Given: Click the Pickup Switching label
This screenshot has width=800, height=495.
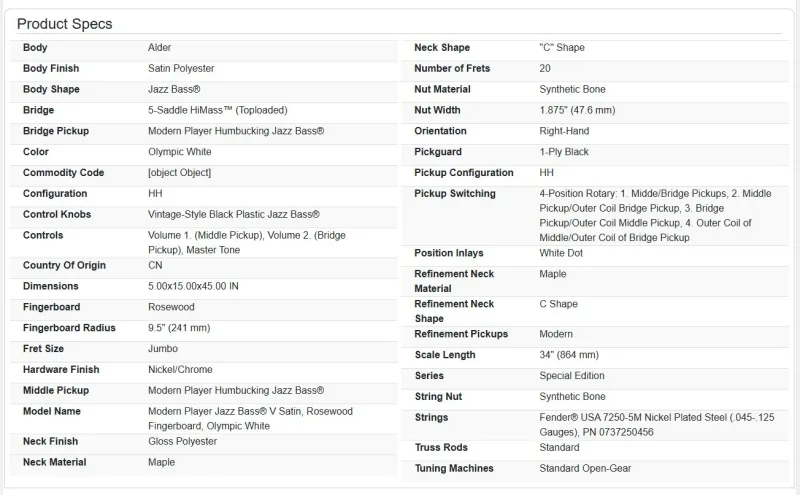Looking at the screenshot, I should point(454,193).
